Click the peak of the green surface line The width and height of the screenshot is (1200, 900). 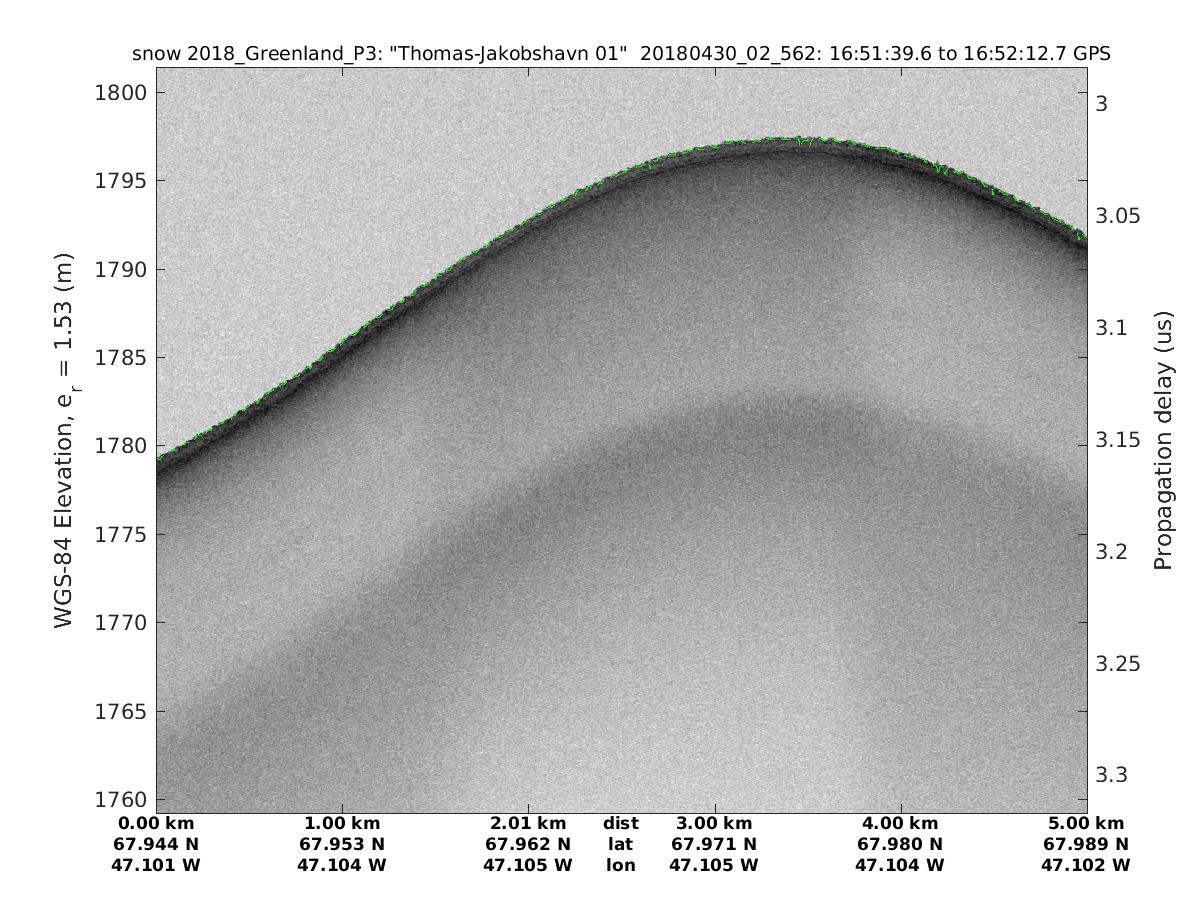(x=790, y=139)
